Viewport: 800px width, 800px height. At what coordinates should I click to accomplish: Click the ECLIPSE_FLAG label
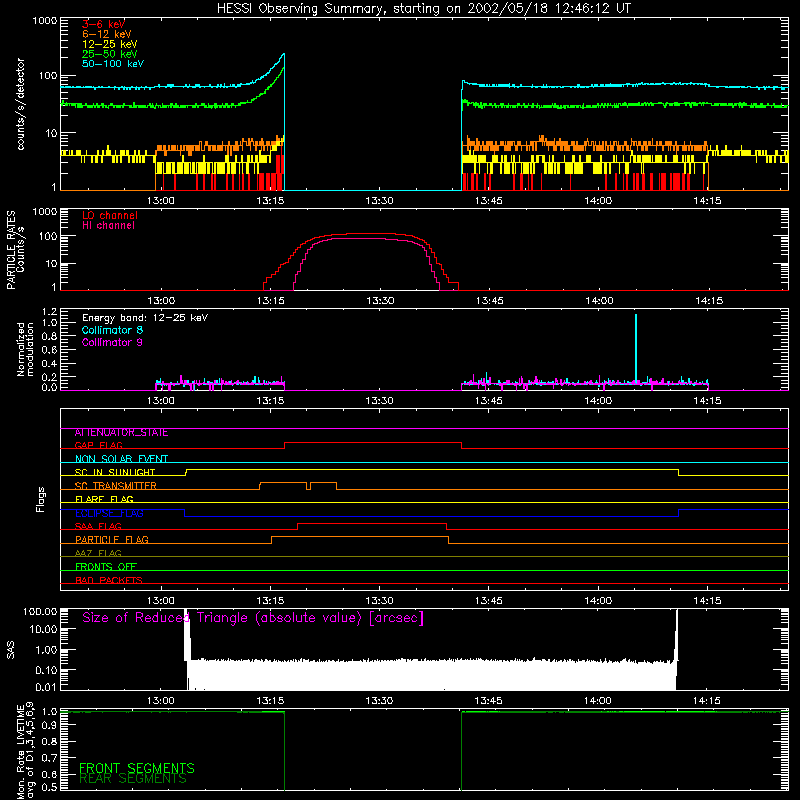click(109, 513)
